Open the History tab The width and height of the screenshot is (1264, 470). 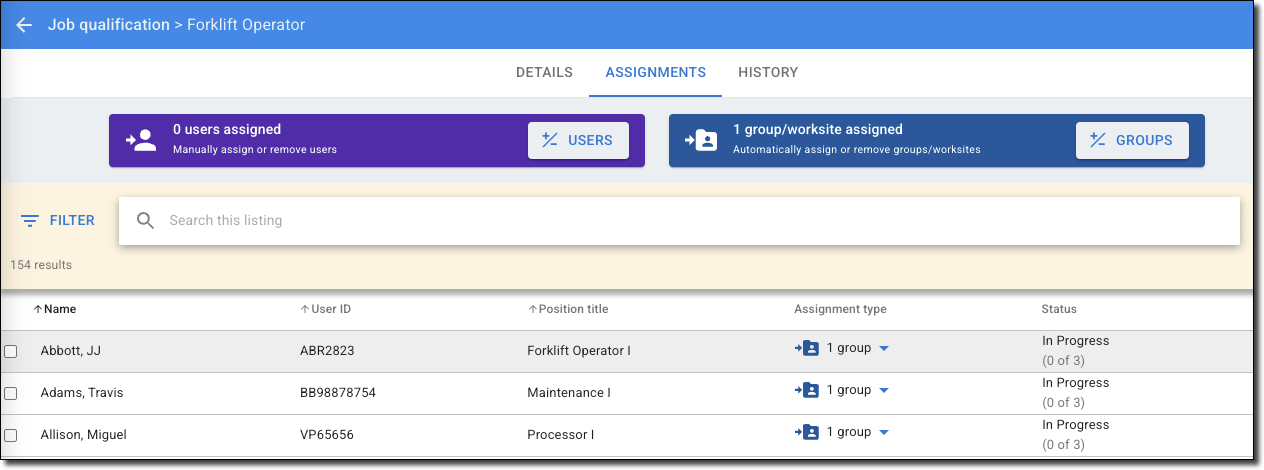pyautogui.click(x=768, y=72)
